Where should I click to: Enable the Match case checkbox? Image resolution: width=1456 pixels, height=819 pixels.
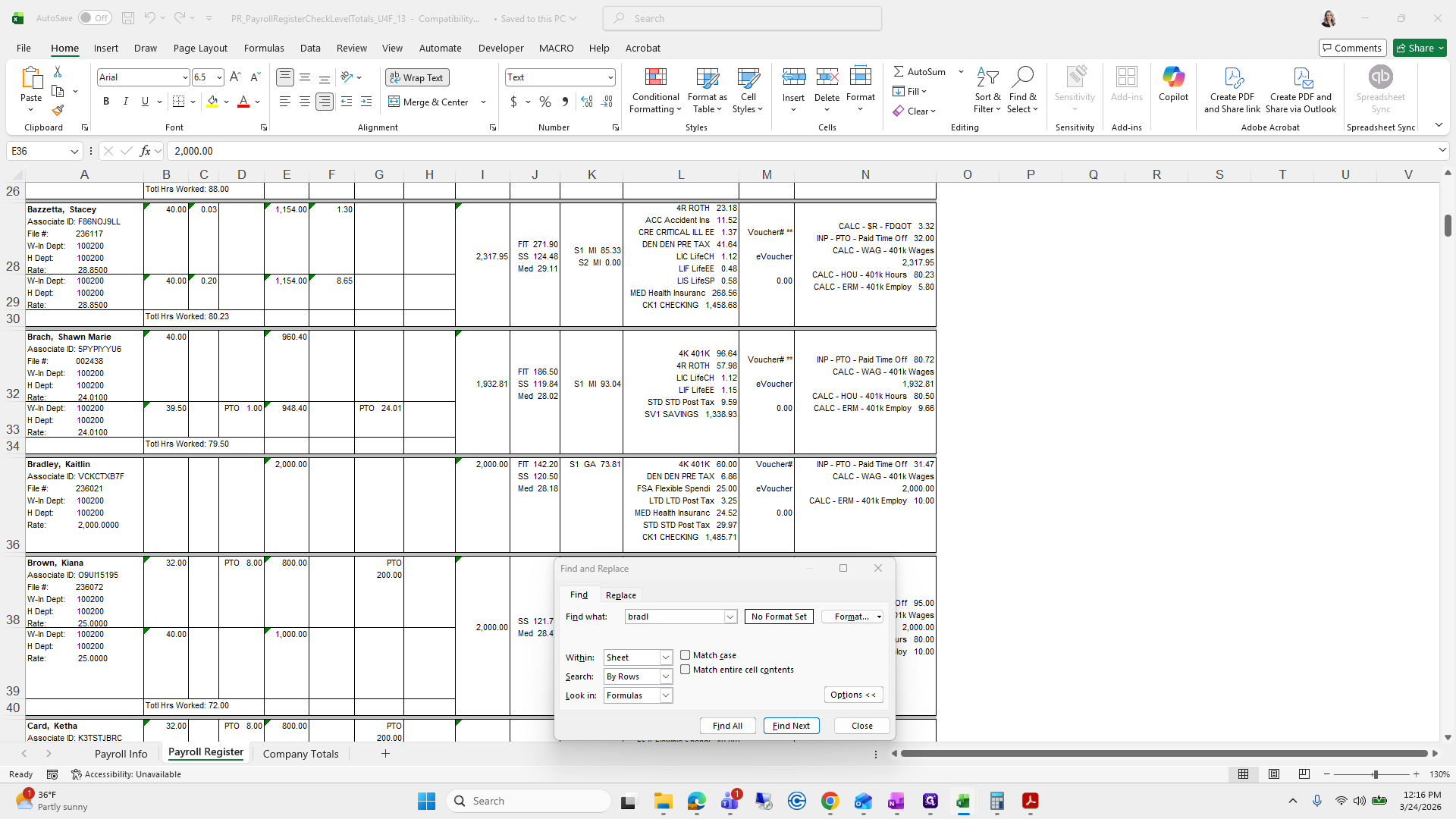click(686, 655)
